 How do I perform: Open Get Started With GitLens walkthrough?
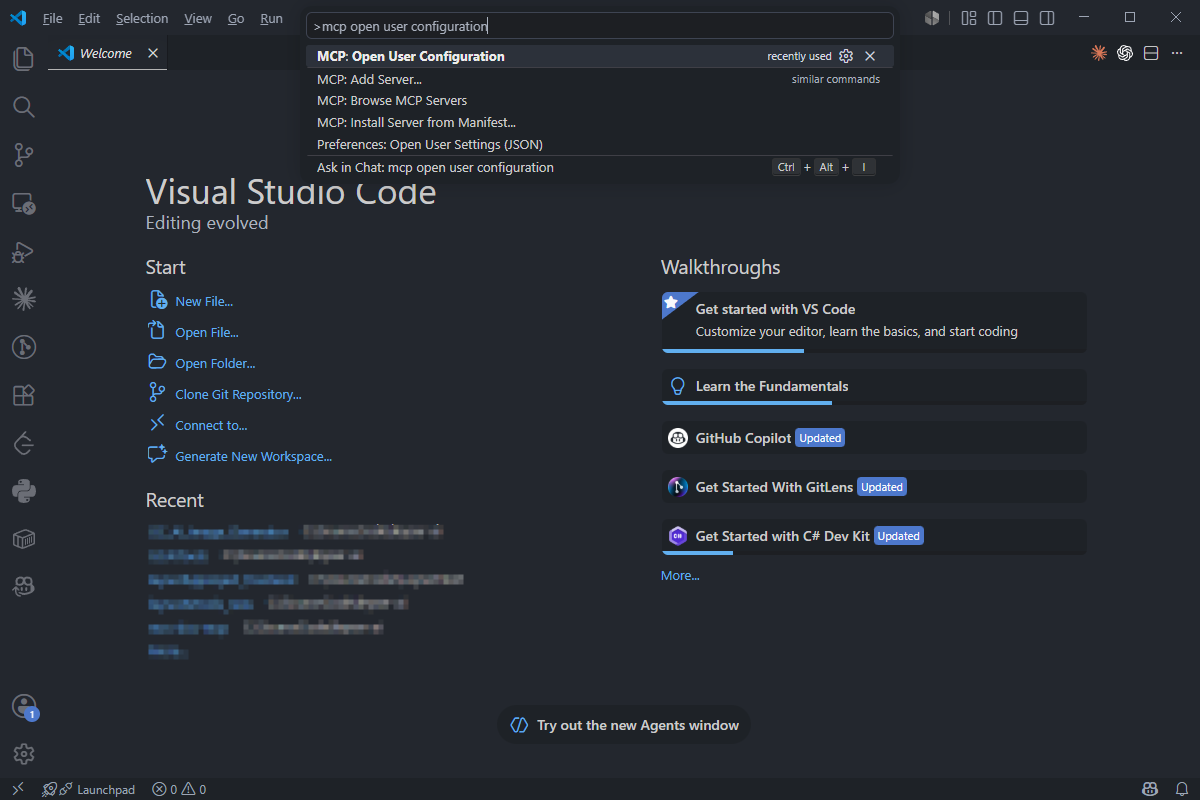[874, 487]
